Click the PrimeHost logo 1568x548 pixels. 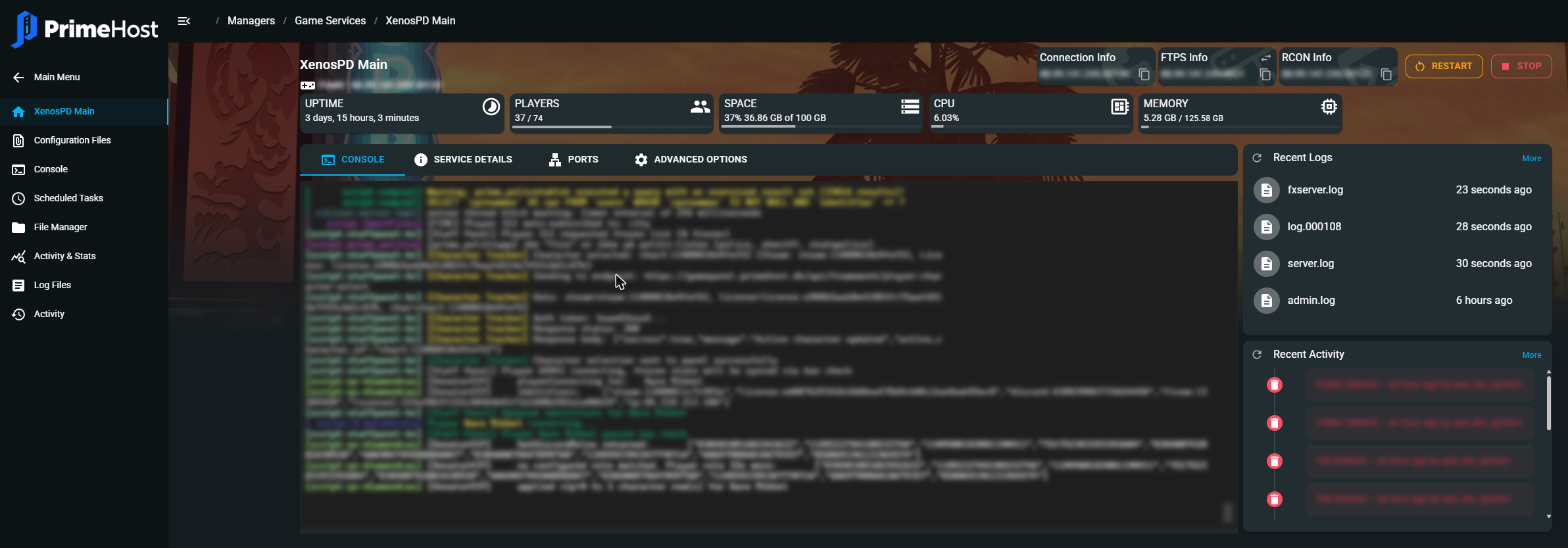85,29
